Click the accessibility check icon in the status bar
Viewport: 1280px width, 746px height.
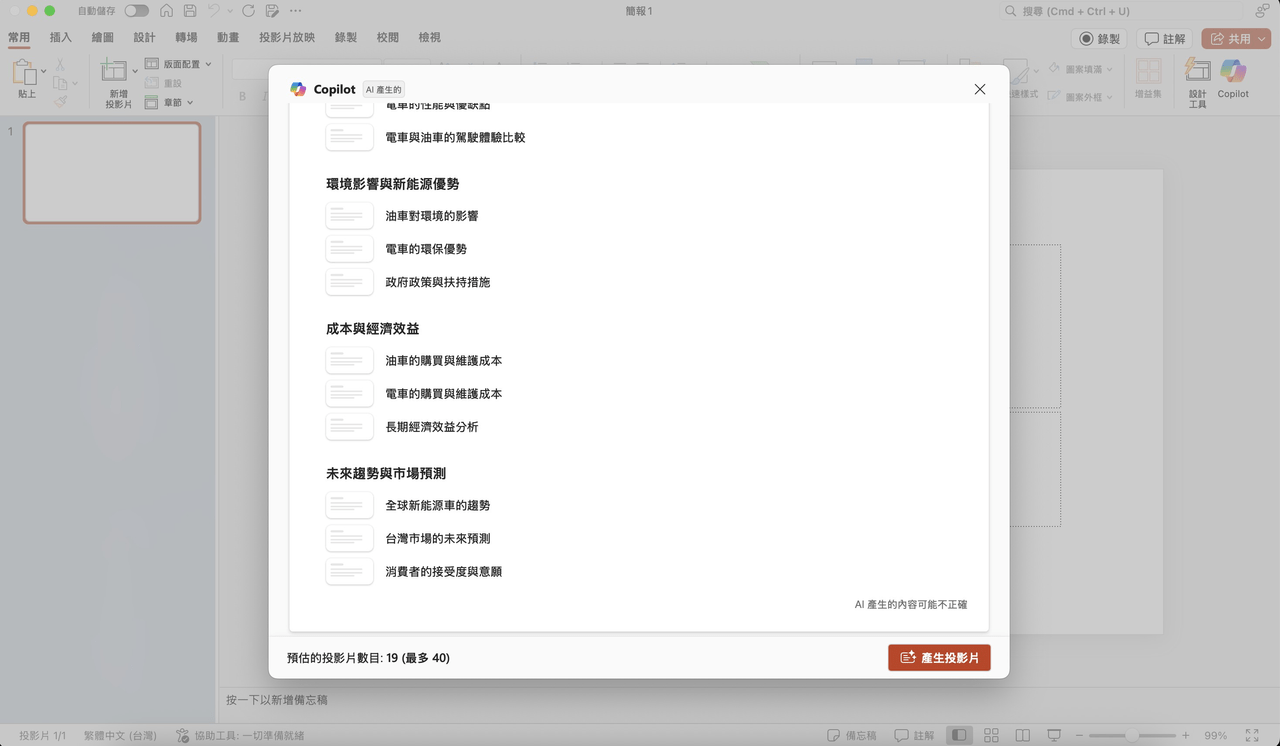(183, 735)
